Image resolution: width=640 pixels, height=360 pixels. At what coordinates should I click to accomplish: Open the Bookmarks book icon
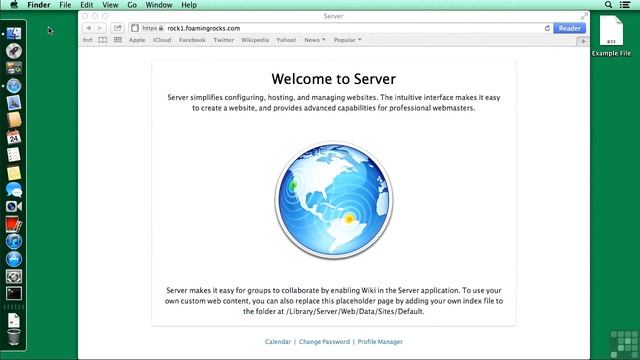tap(103, 40)
